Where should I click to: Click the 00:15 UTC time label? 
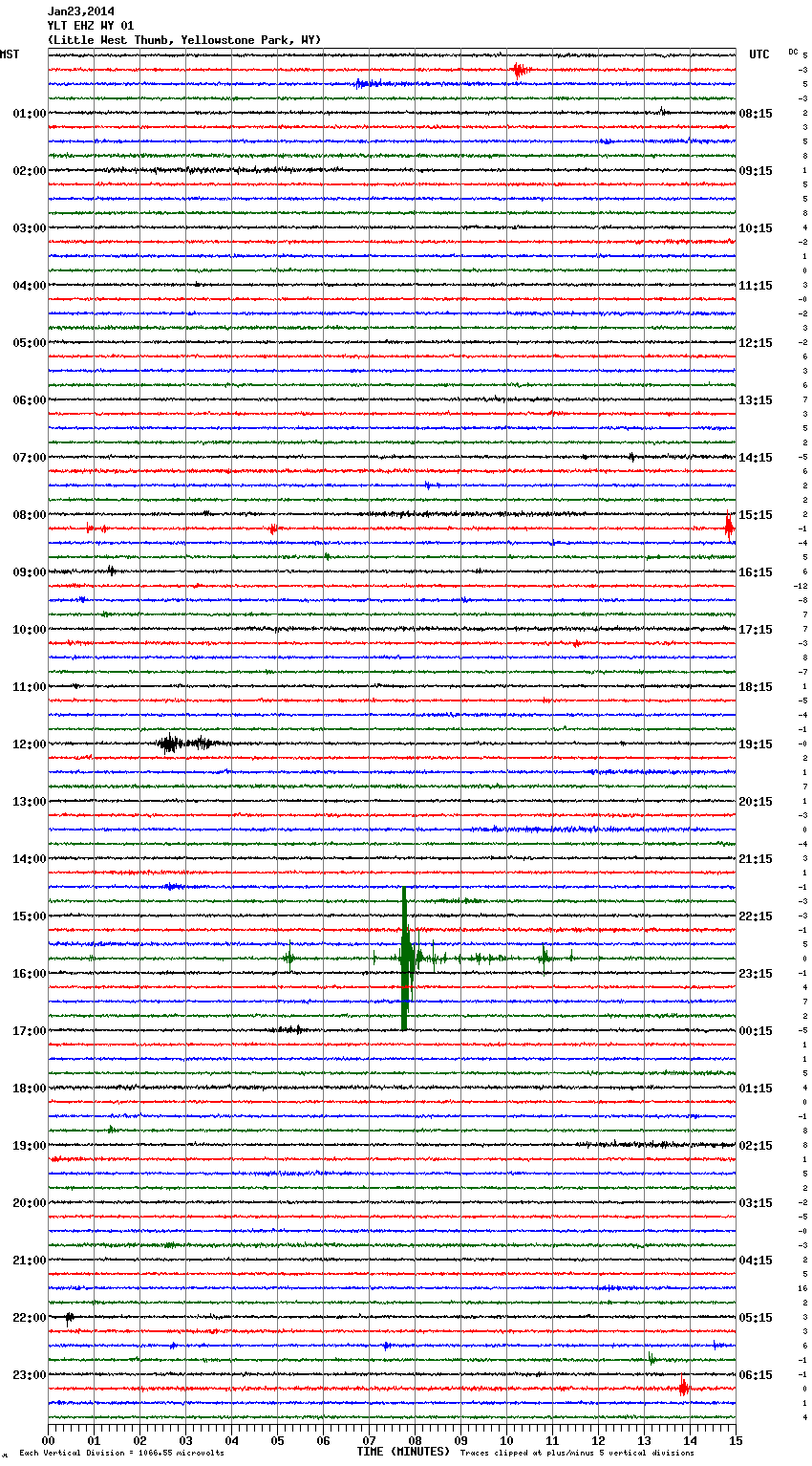[756, 1031]
